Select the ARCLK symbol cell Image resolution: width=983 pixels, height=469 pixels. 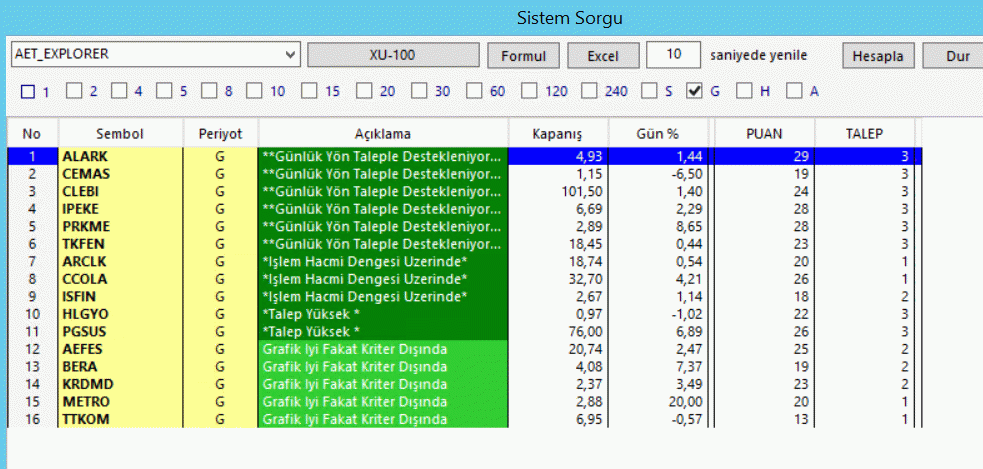coord(120,261)
